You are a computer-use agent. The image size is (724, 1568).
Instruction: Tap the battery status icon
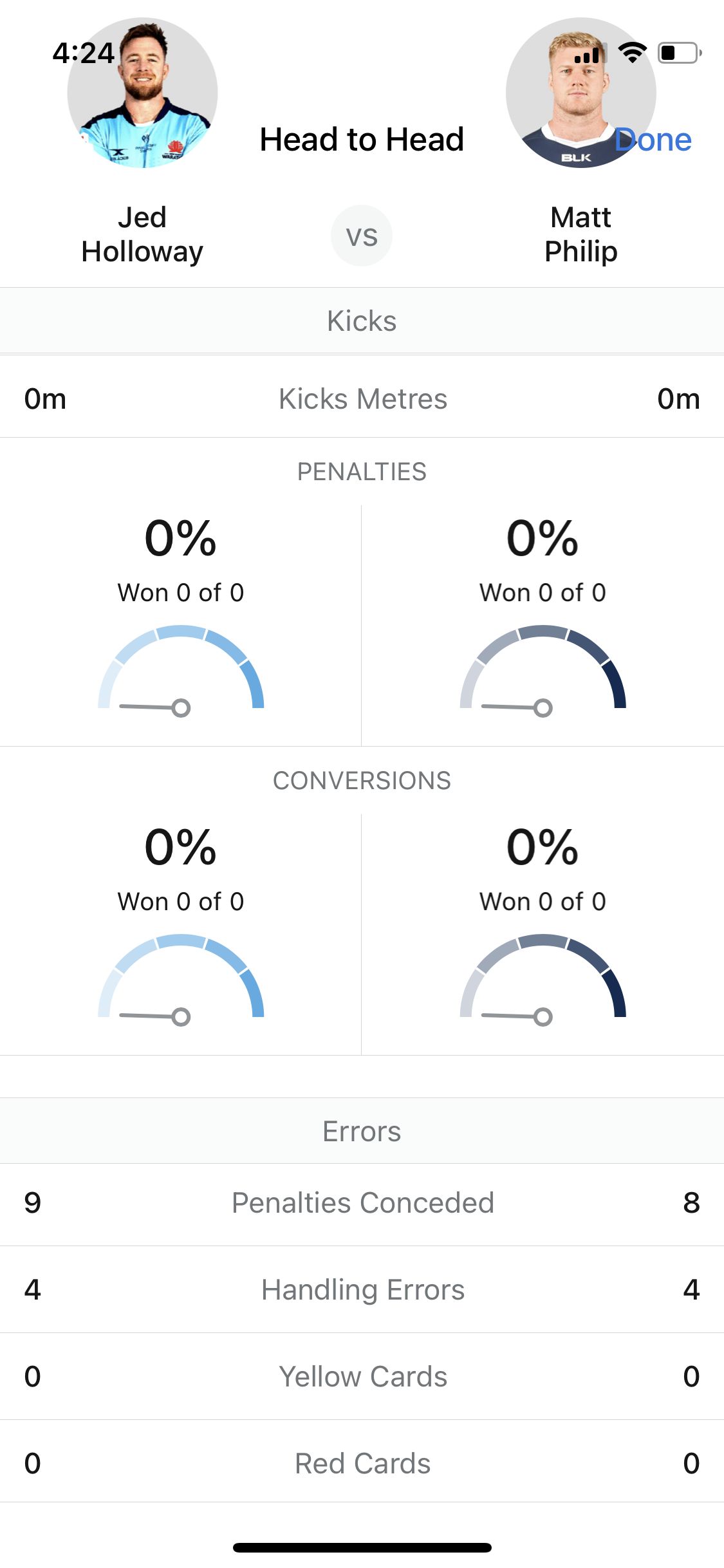tap(680, 53)
